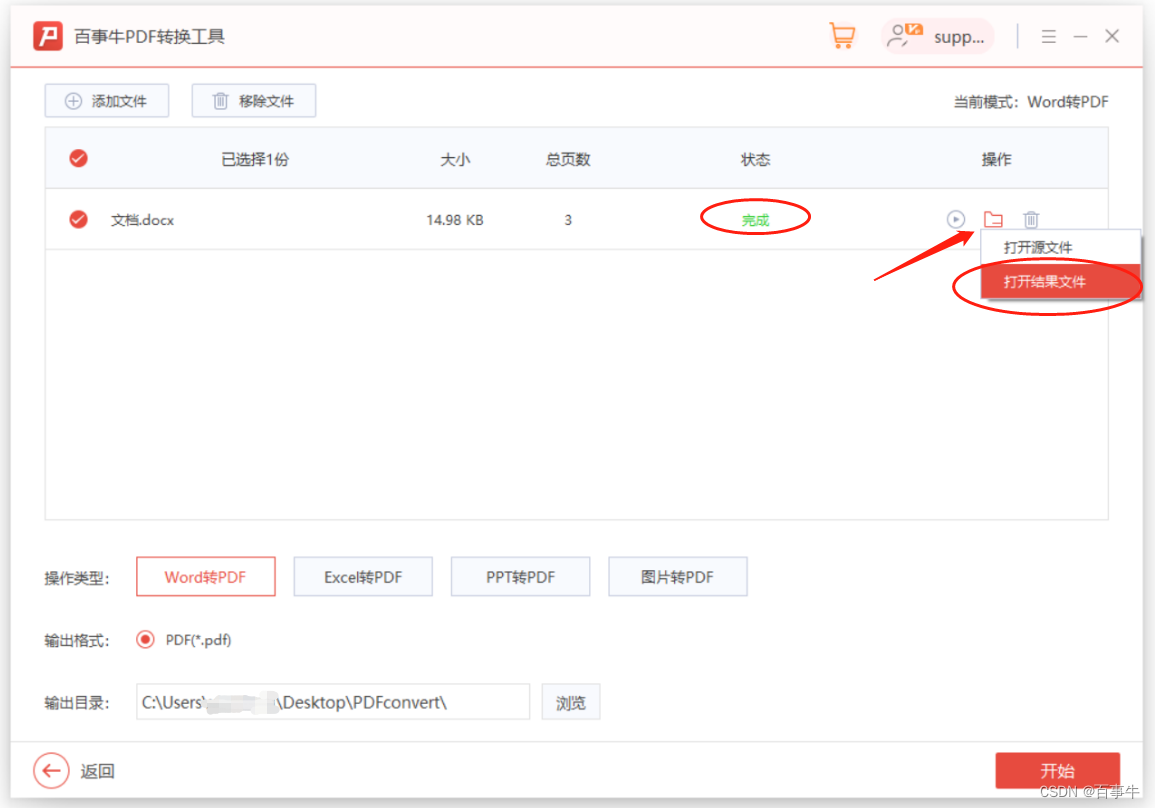Uncheck the 文档.docx row checkbox
The height and width of the screenshot is (808, 1155).
(79, 219)
